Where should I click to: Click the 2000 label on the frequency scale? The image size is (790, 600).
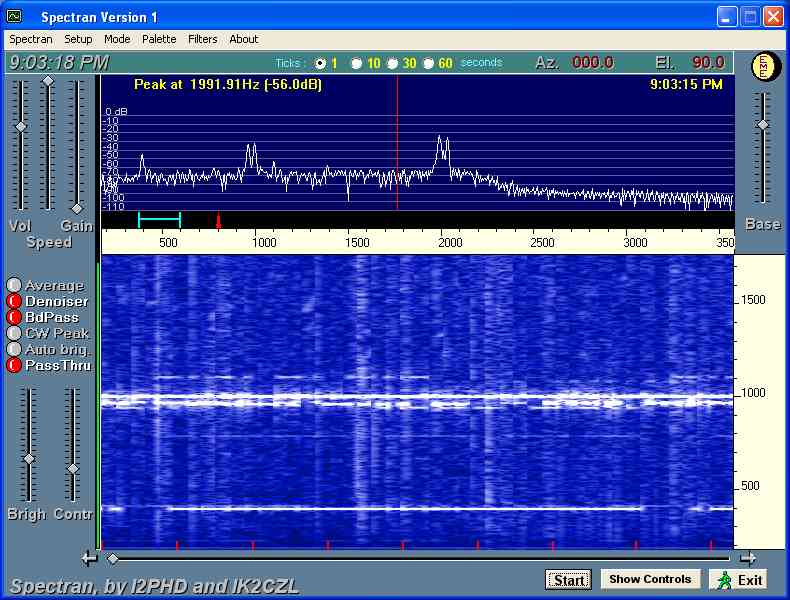450,243
